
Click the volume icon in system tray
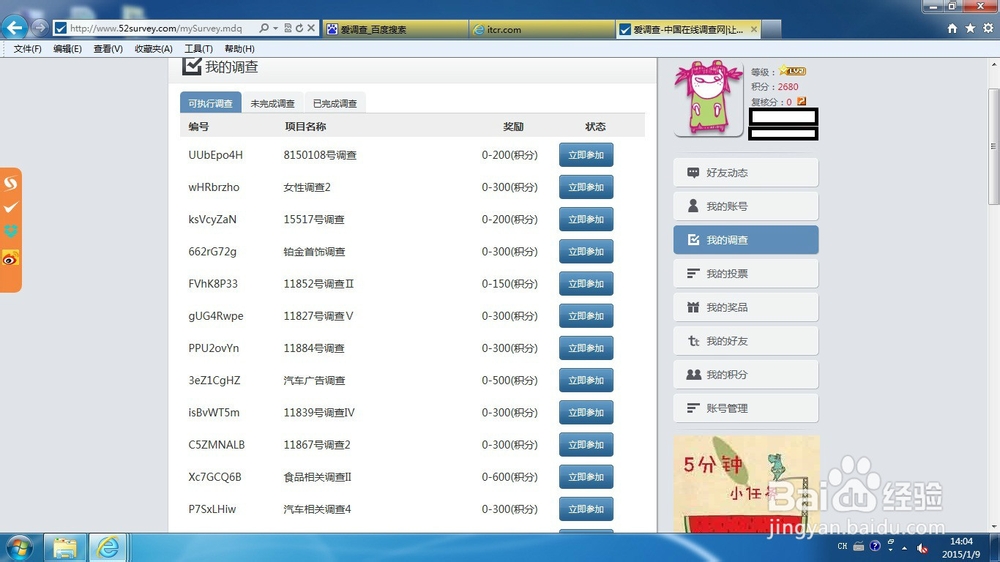click(922, 547)
